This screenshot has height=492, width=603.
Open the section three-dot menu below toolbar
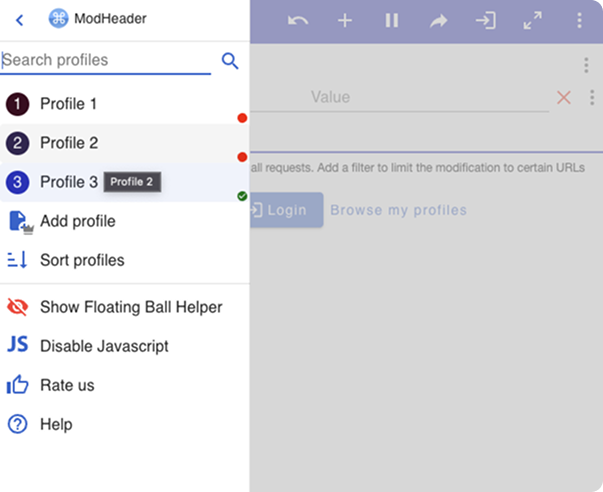click(x=586, y=65)
